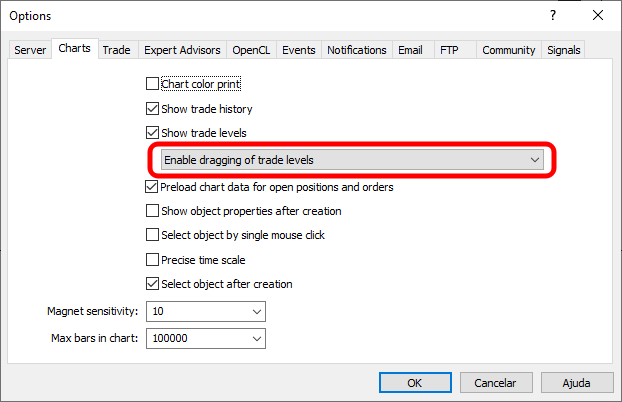Expand the Max bars in chart dropdown
This screenshot has width=622, height=402.
206,339
